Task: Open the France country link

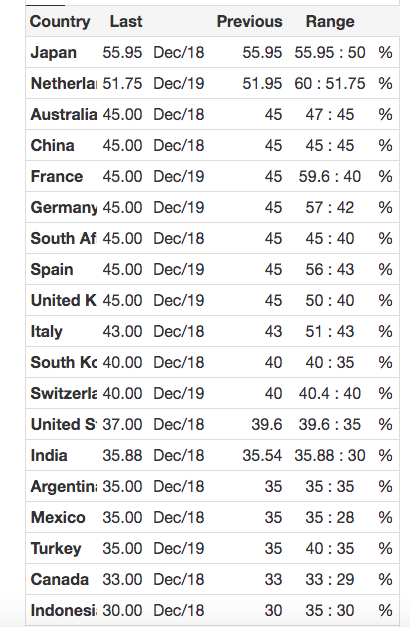Action: tap(57, 176)
